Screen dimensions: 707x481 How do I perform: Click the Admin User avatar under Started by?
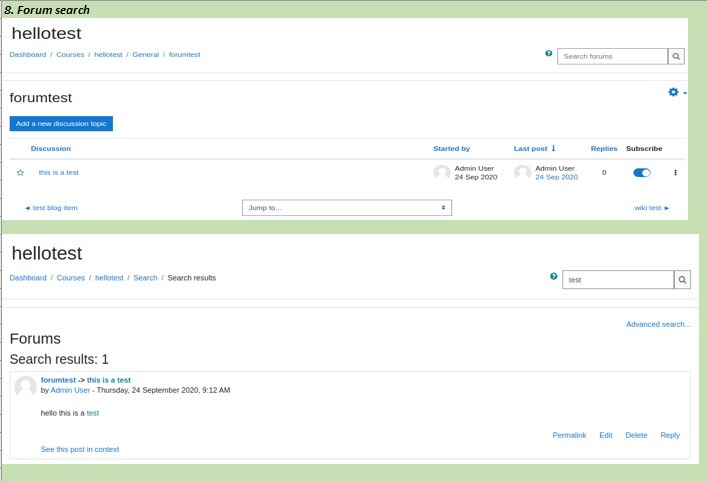click(x=442, y=173)
